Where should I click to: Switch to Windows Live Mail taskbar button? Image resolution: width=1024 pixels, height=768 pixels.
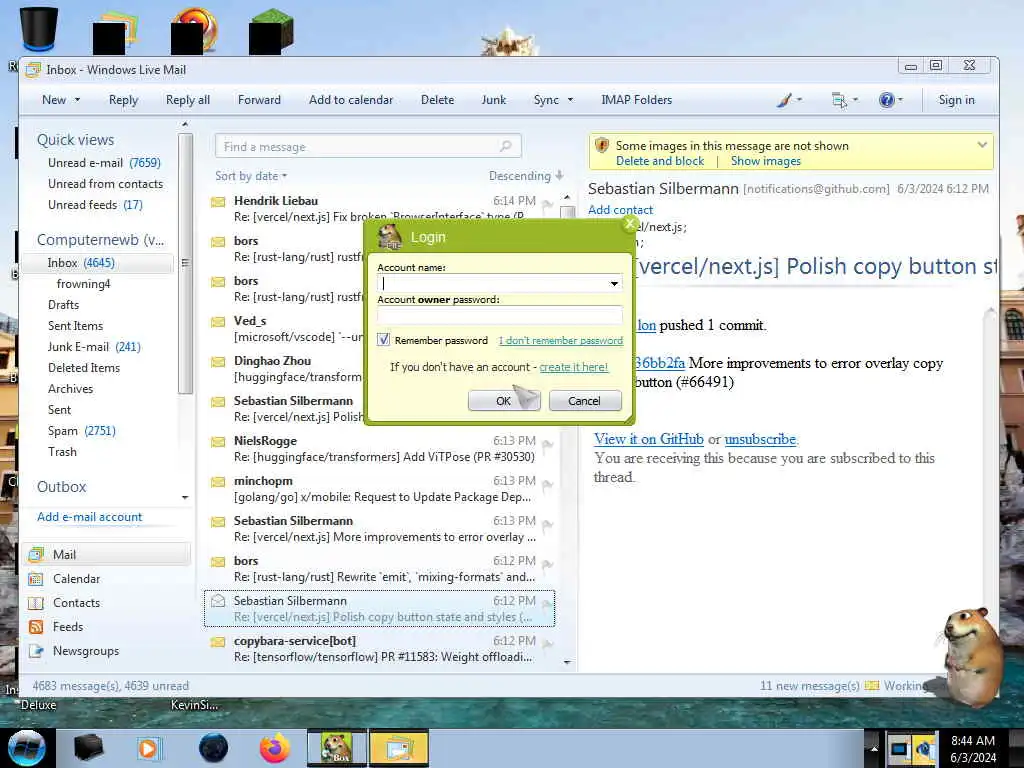tap(398, 748)
